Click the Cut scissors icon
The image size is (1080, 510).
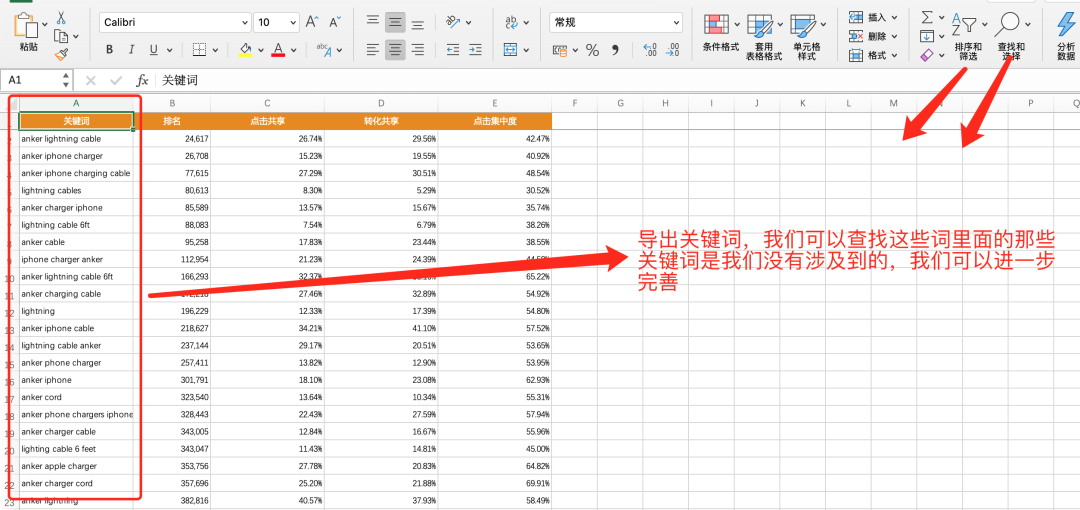pos(61,17)
